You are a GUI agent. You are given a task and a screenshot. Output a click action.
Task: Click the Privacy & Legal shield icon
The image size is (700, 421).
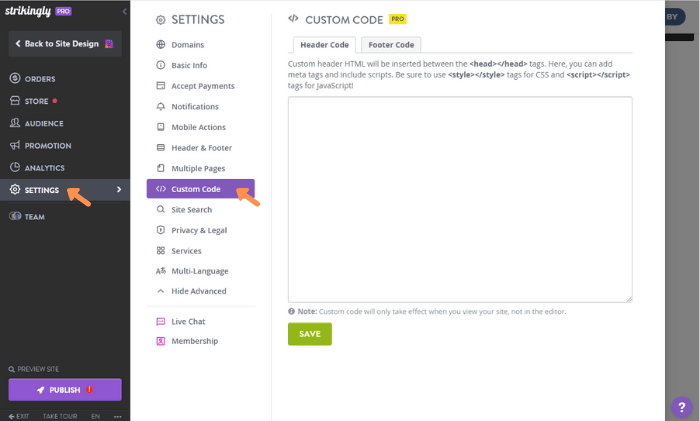[x=161, y=230]
